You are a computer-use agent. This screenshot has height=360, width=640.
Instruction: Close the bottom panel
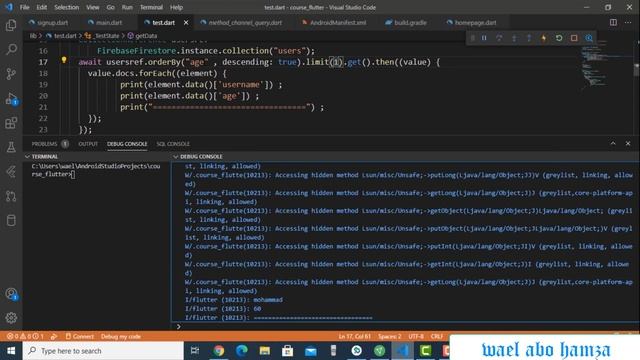point(628,143)
